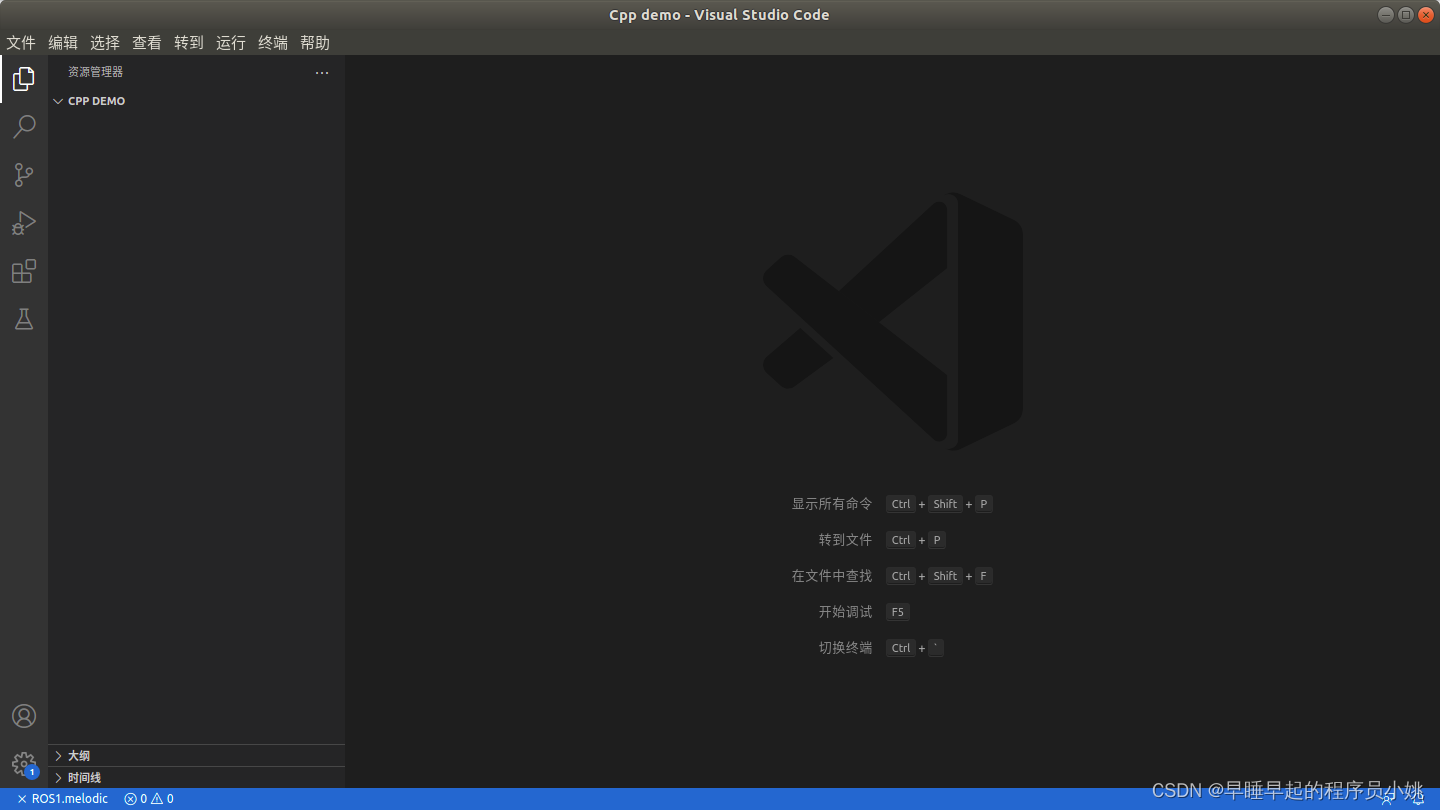Open the 运行 menu

point(231,42)
